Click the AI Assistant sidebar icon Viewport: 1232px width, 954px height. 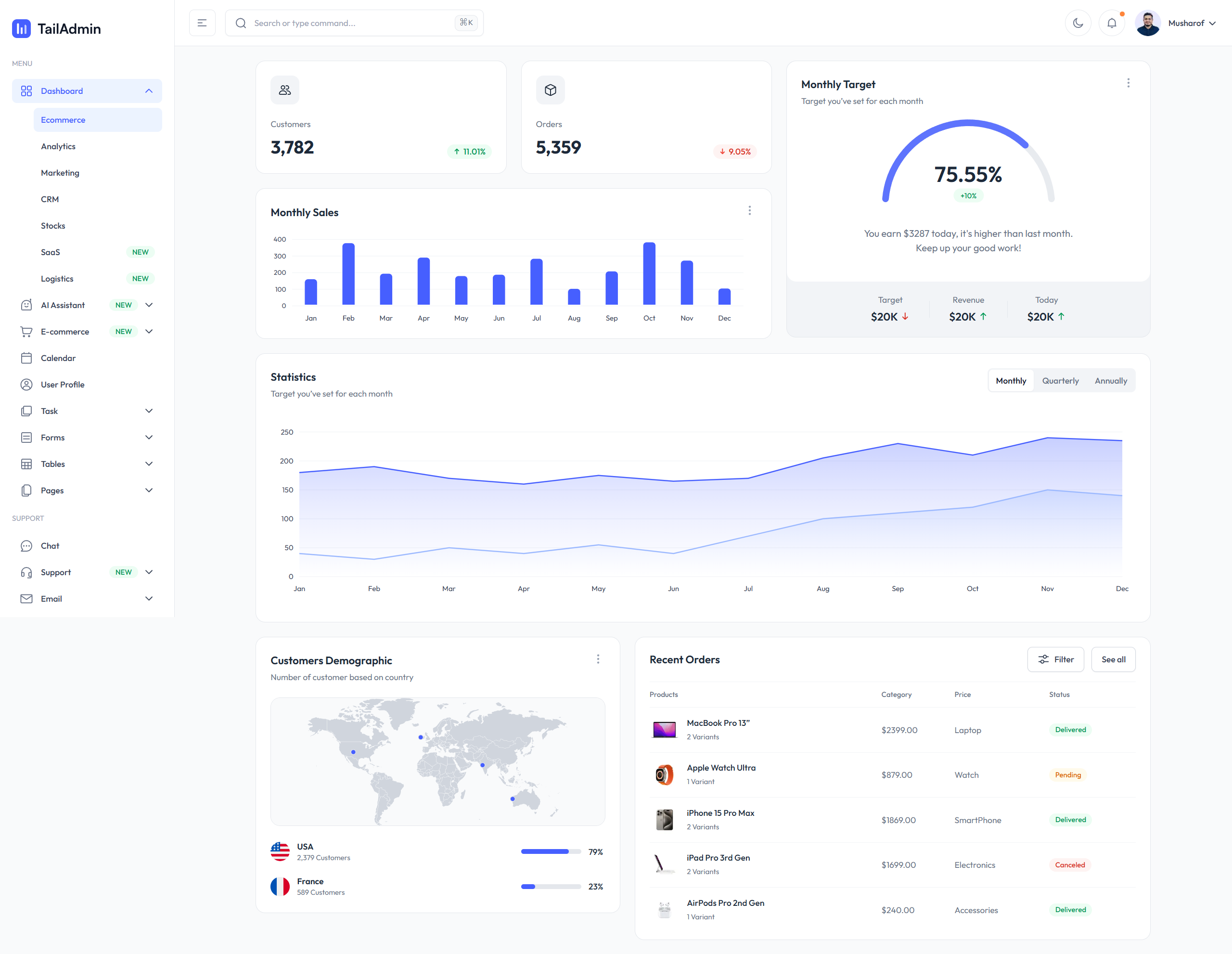26,305
